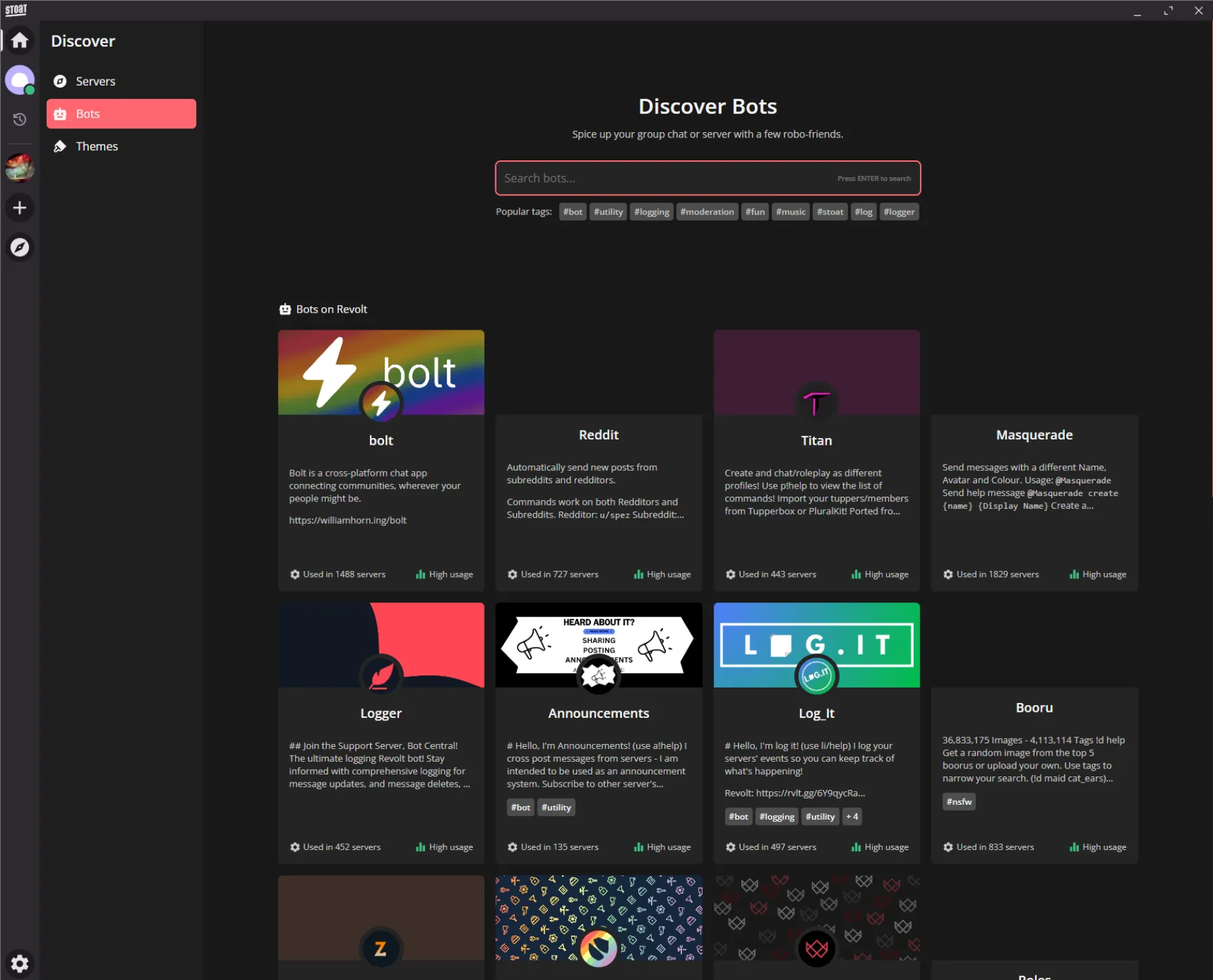The width and height of the screenshot is (1213, 980).
Task: Click the #nsfw tag on the Booru card
Action: (x=958, y=801)
